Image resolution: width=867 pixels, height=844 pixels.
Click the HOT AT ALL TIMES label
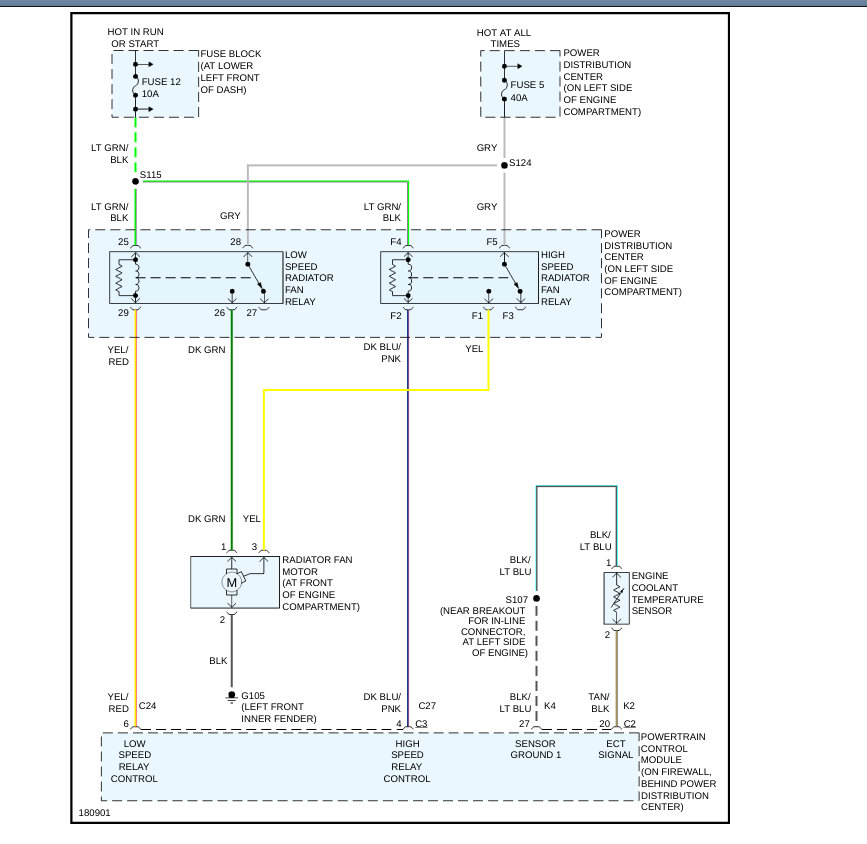coord(504,38)
